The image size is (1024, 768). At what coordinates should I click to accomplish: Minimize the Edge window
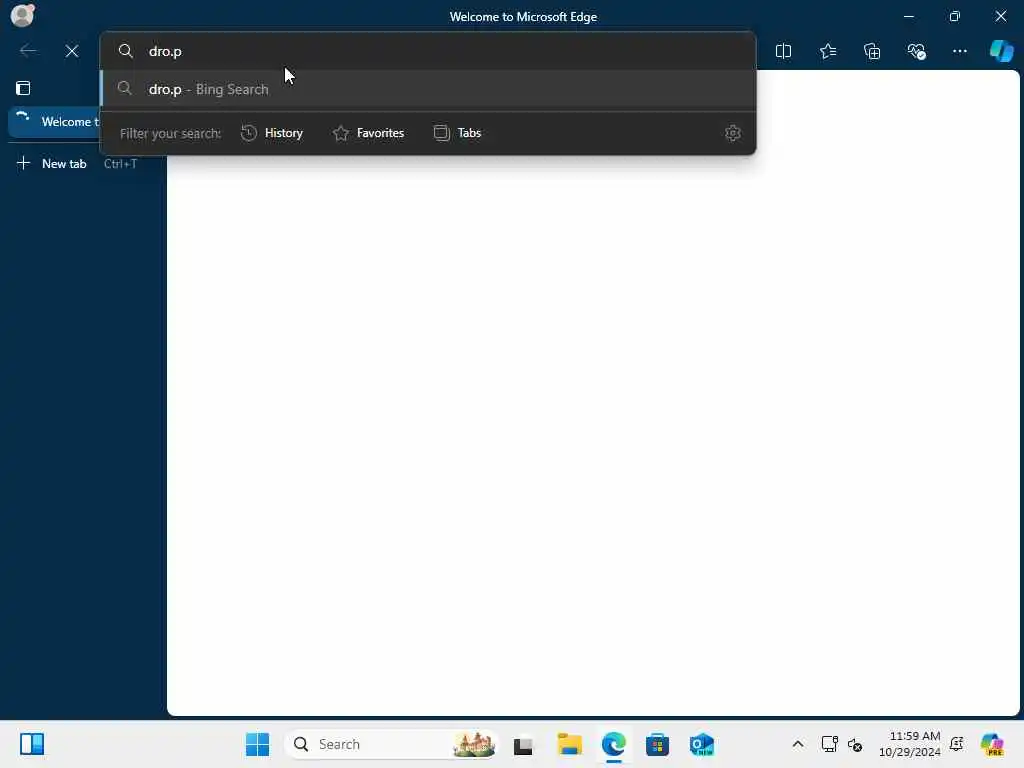(x=908, y=16)
